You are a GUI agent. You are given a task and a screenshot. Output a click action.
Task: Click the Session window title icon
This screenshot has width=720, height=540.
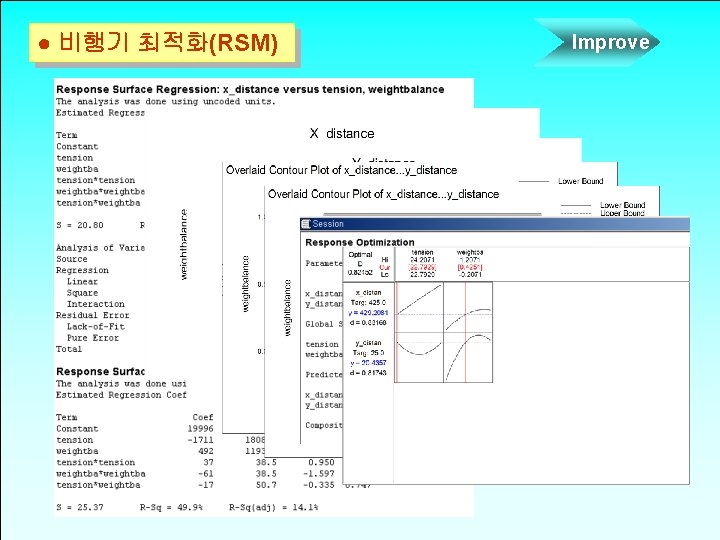click(x=306, y=224)
